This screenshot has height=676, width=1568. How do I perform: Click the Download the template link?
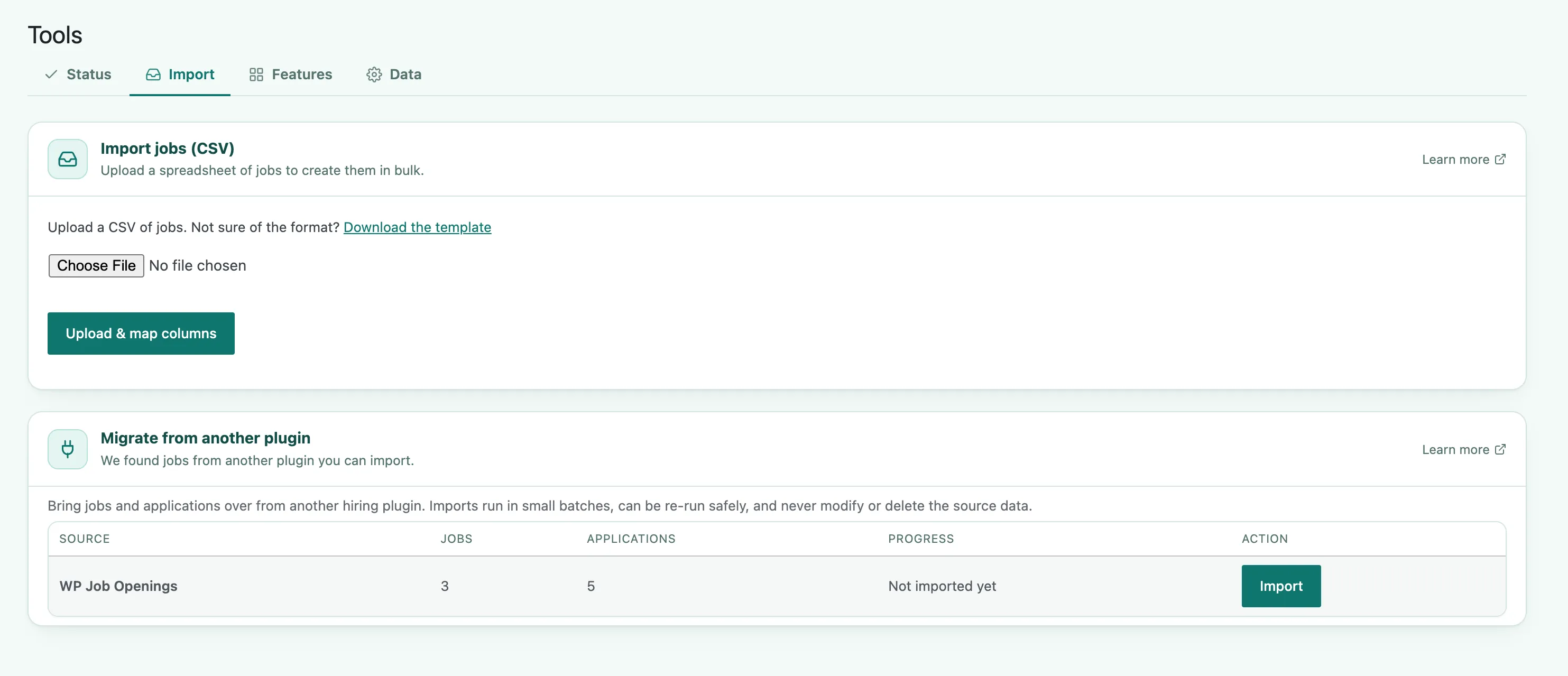417,227
